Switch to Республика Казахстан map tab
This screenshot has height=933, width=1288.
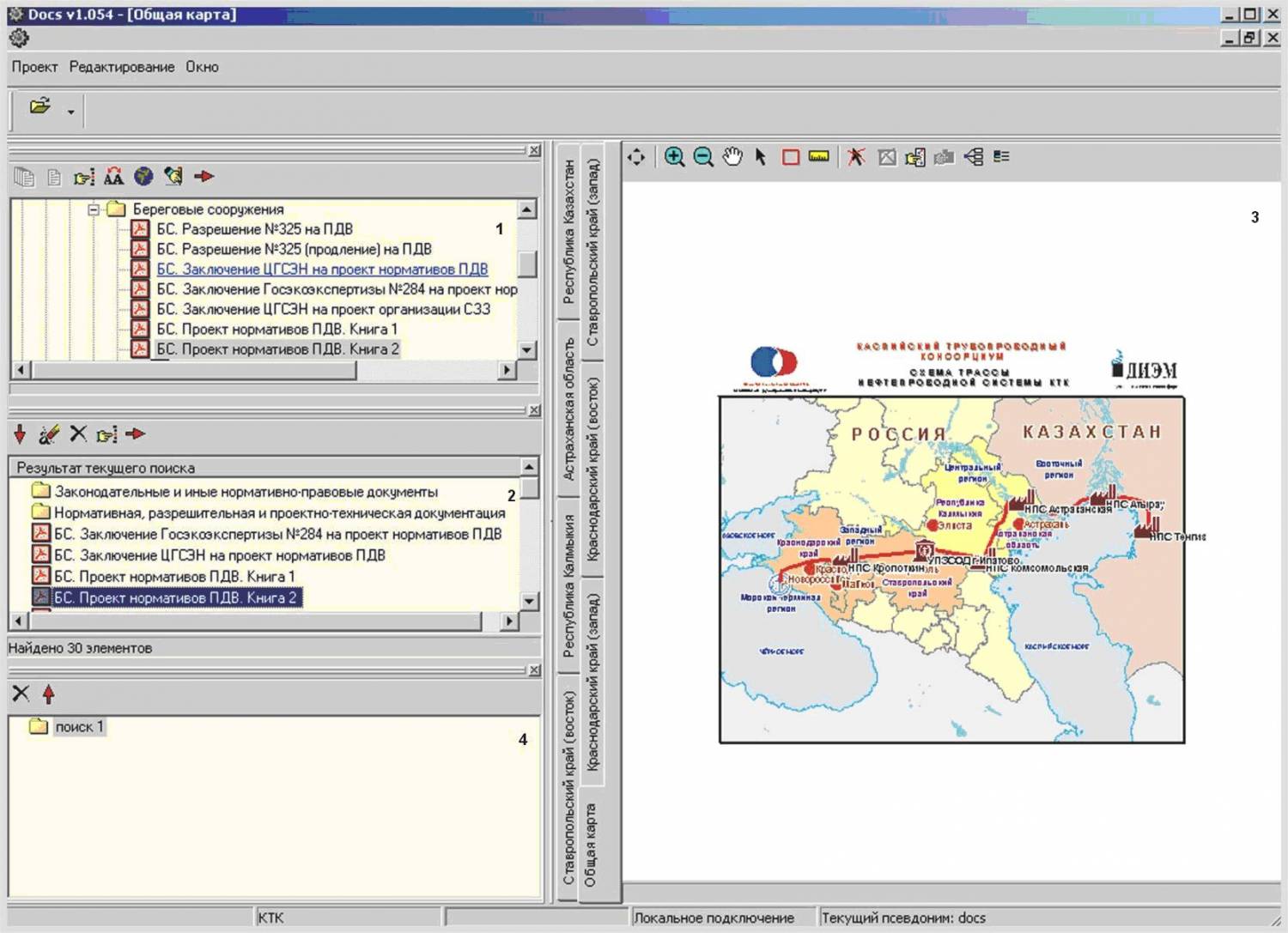click(x=568, y=232)
